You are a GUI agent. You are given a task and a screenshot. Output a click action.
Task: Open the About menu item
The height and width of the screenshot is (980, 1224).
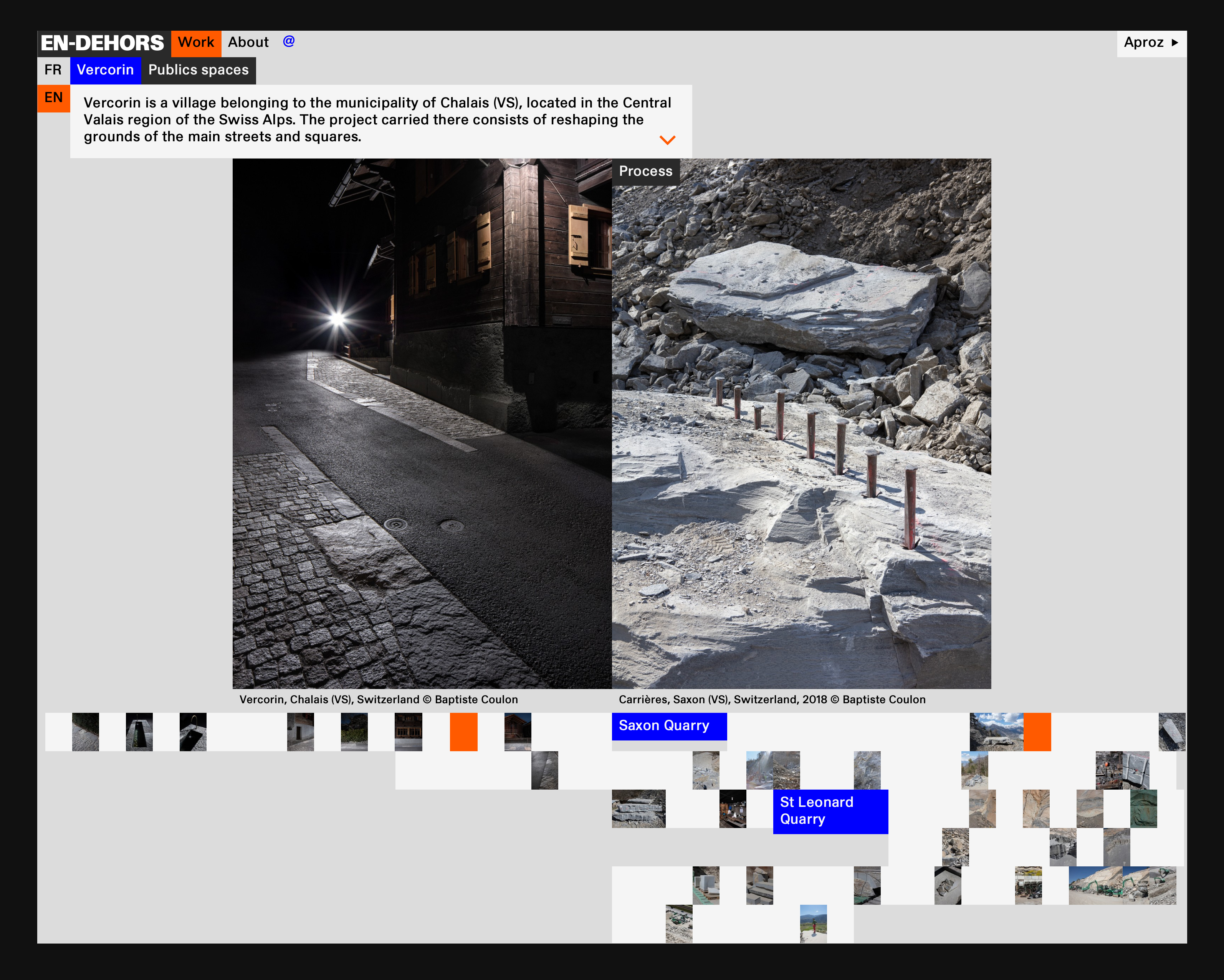pyautogui.click(x=248, y=43)
